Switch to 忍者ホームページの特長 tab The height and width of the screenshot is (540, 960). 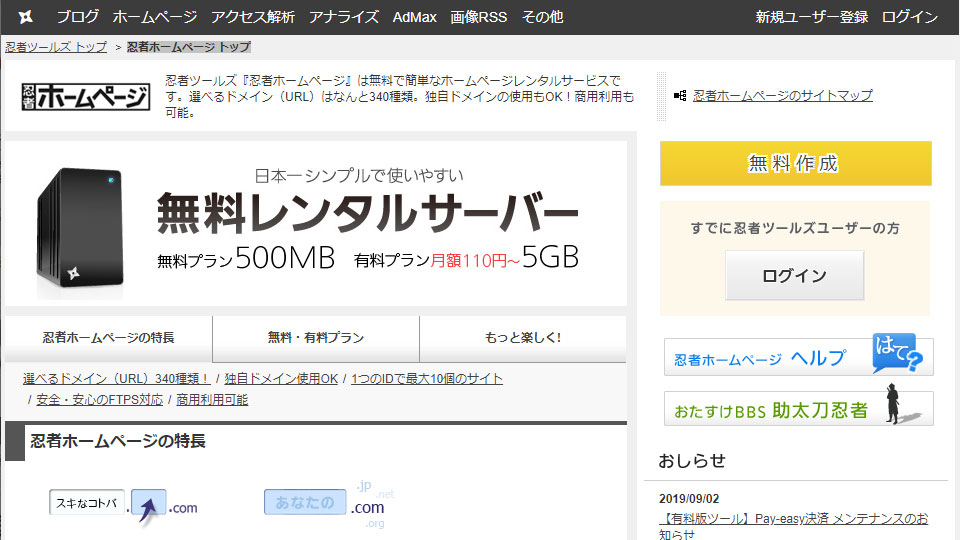[108, 338]
